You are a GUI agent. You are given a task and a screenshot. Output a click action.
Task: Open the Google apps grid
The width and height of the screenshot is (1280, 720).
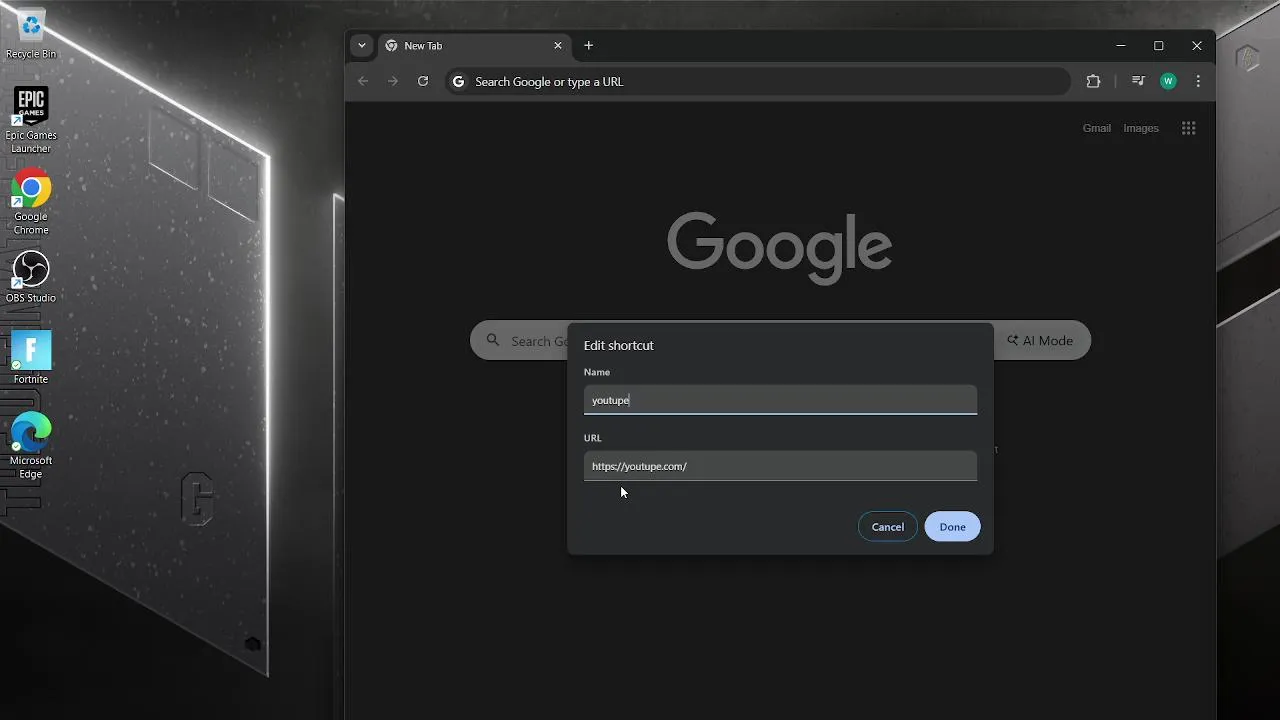pos(1189,128)
